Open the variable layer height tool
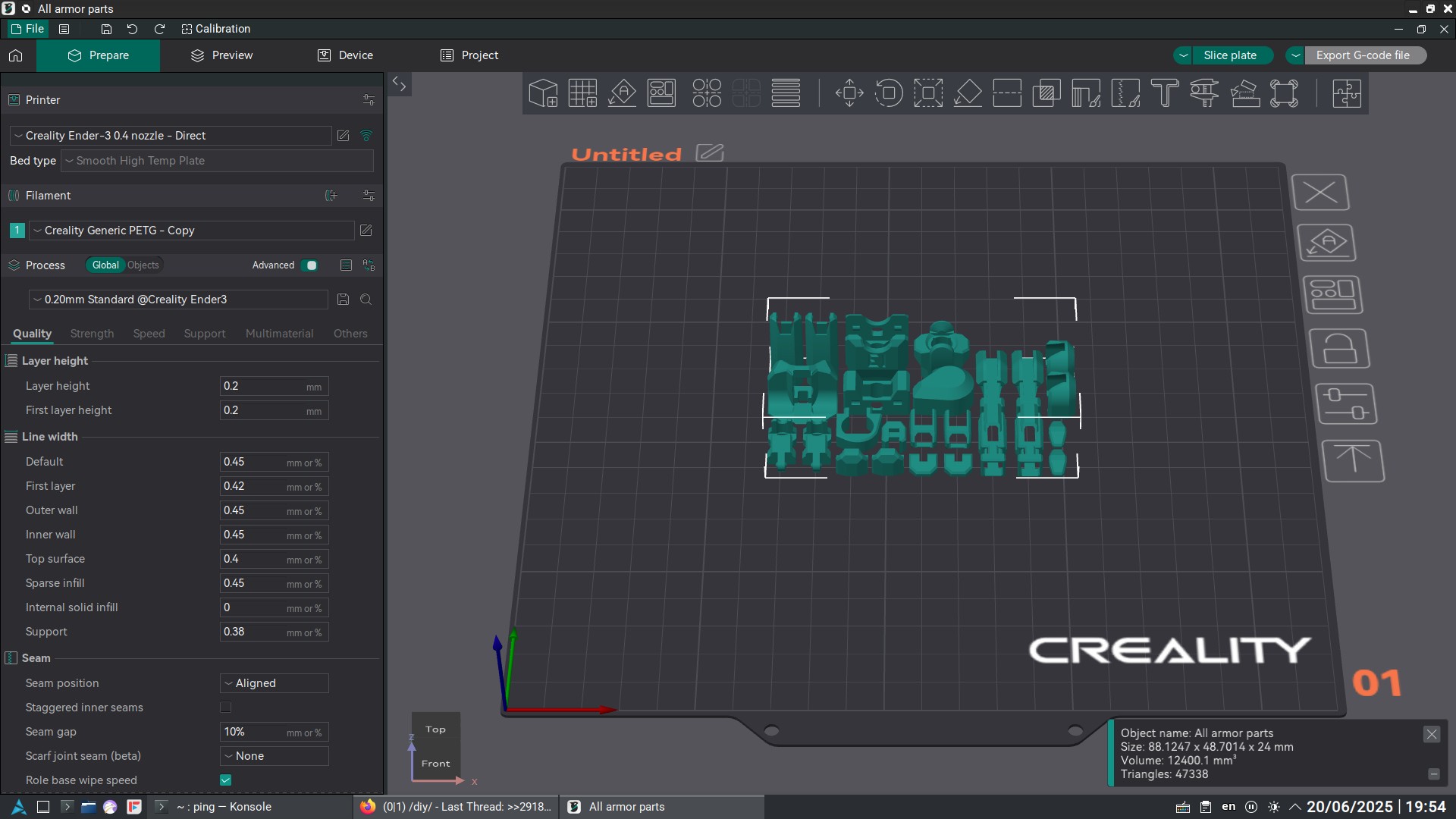 click(786, 93)
